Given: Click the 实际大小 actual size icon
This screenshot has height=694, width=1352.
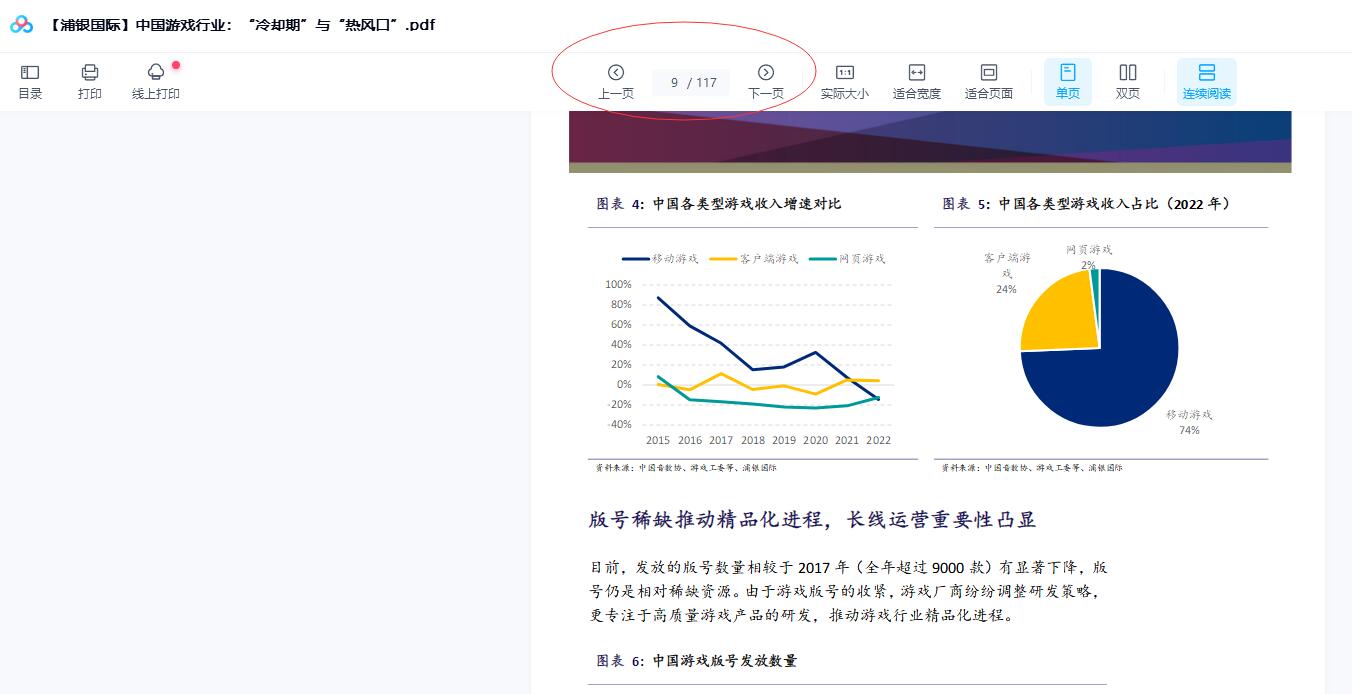Looking at the screenshot, I should click(x=845, y=80).
